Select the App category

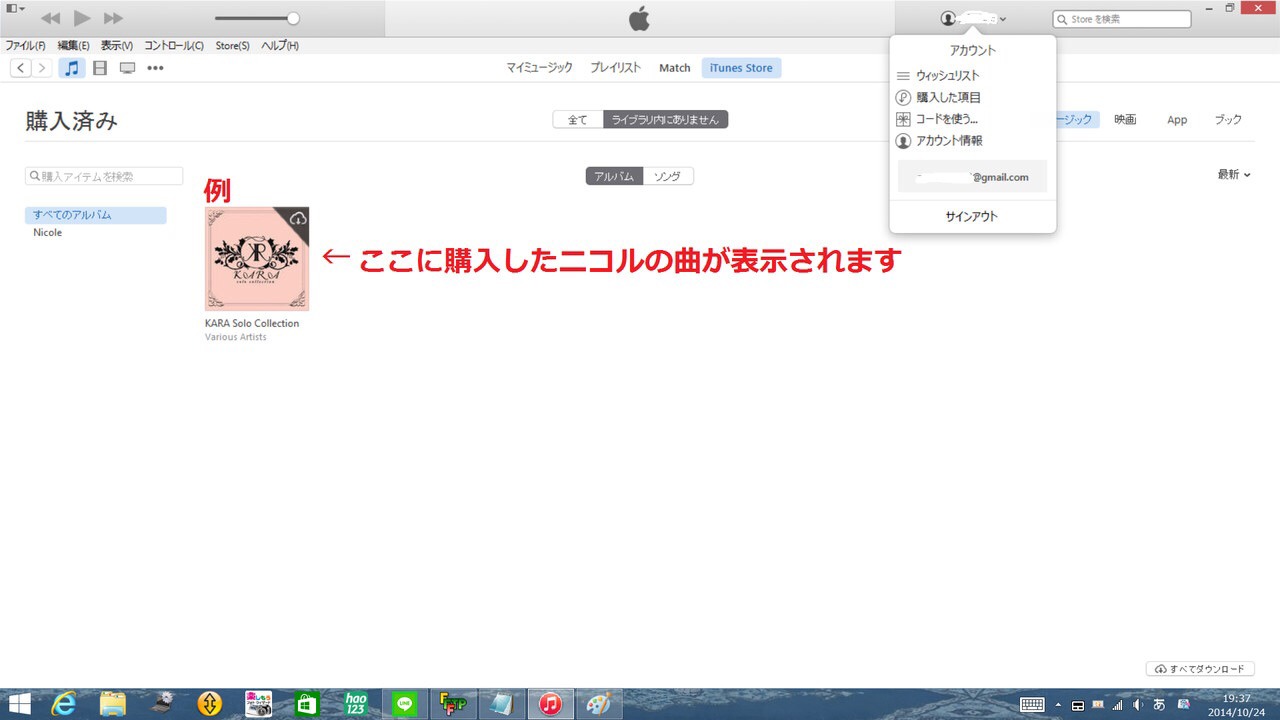[x=1177, y=120]
